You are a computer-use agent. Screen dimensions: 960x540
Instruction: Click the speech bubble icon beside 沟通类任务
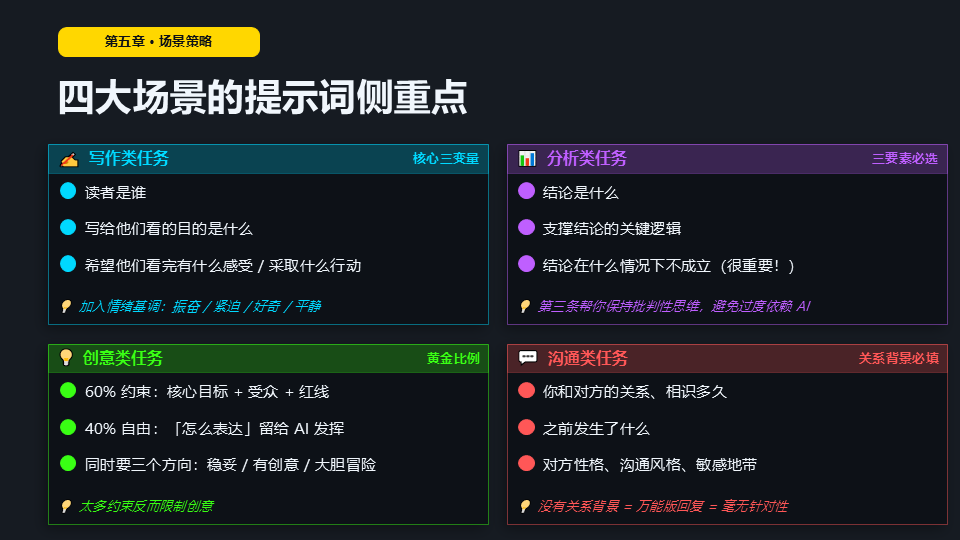click(527, 358)
